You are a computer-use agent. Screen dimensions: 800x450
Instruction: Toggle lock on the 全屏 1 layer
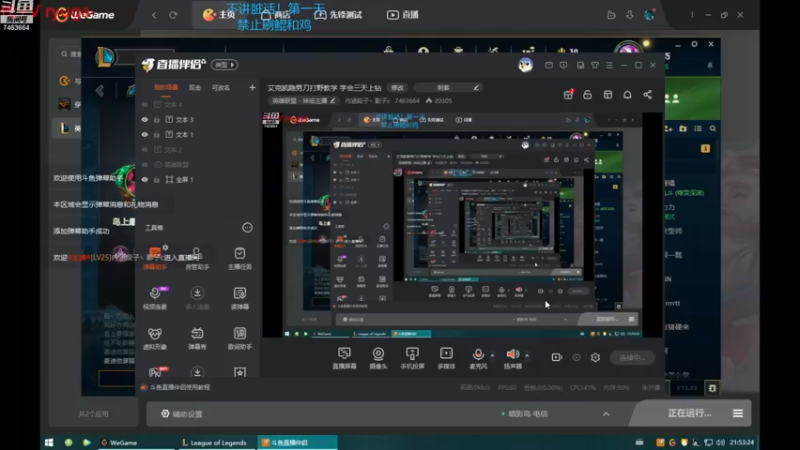pyautogui.click(x=157, y=180)
